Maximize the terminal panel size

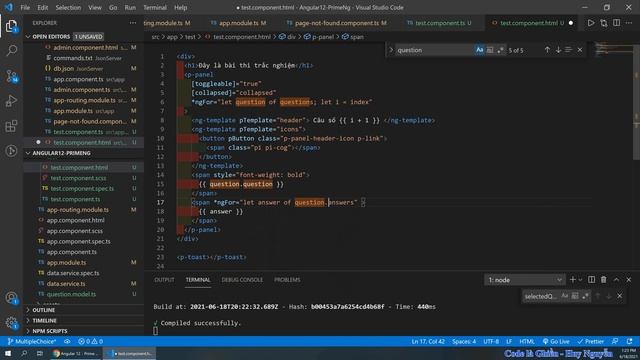[x=616, y=280]
